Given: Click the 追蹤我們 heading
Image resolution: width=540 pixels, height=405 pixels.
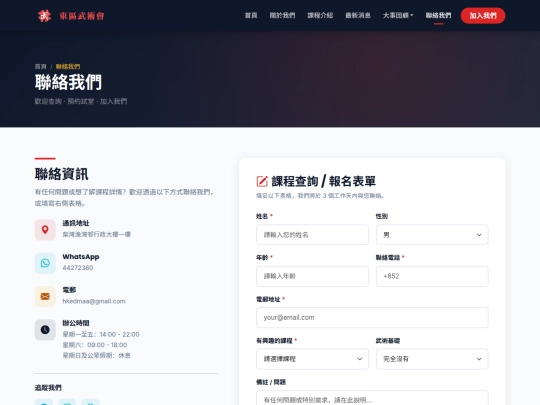Looking at the screenshot, I should (x=48, y=388).
